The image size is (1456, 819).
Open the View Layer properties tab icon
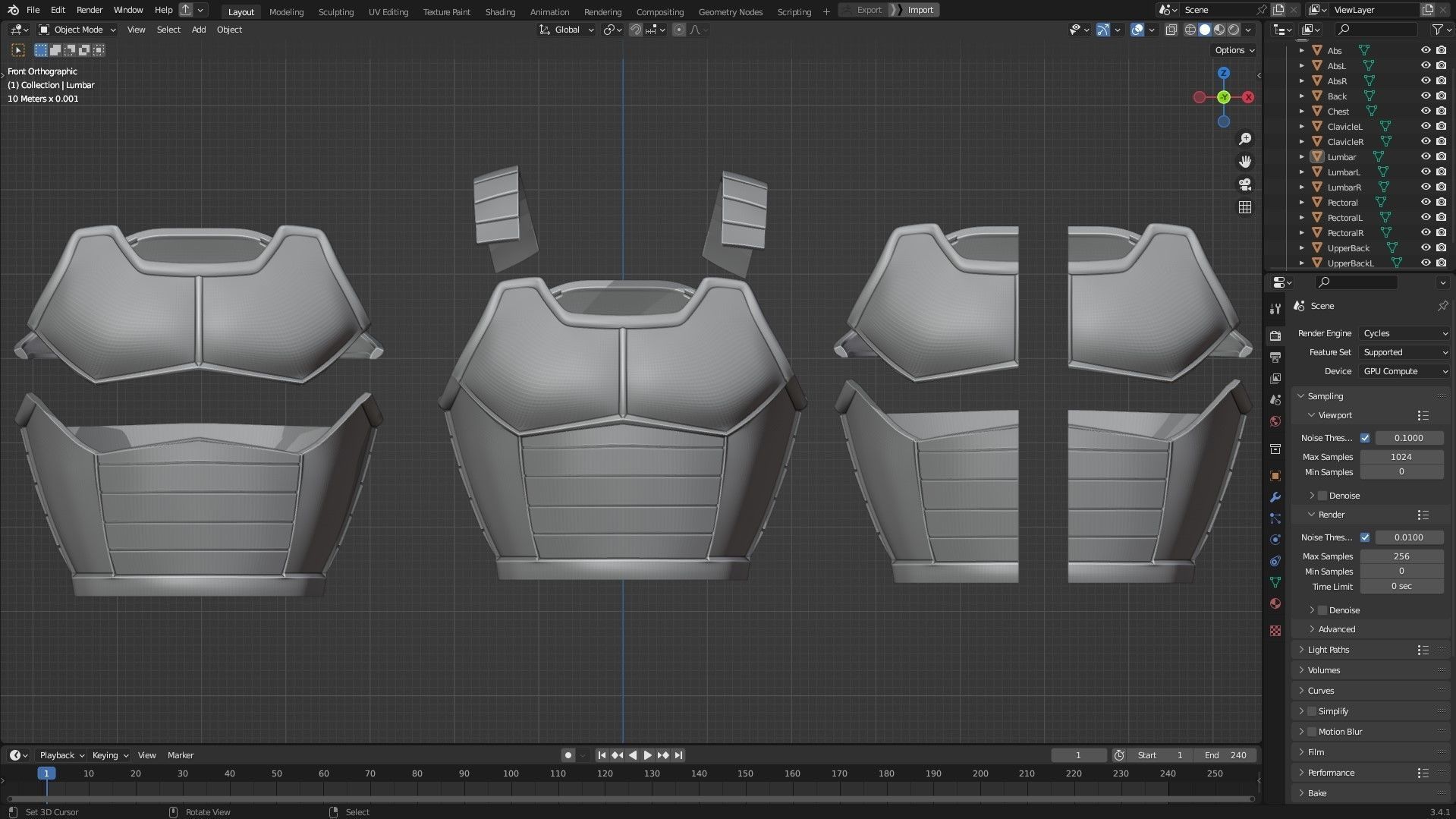pyautogui.click(x=1275, y=378)
